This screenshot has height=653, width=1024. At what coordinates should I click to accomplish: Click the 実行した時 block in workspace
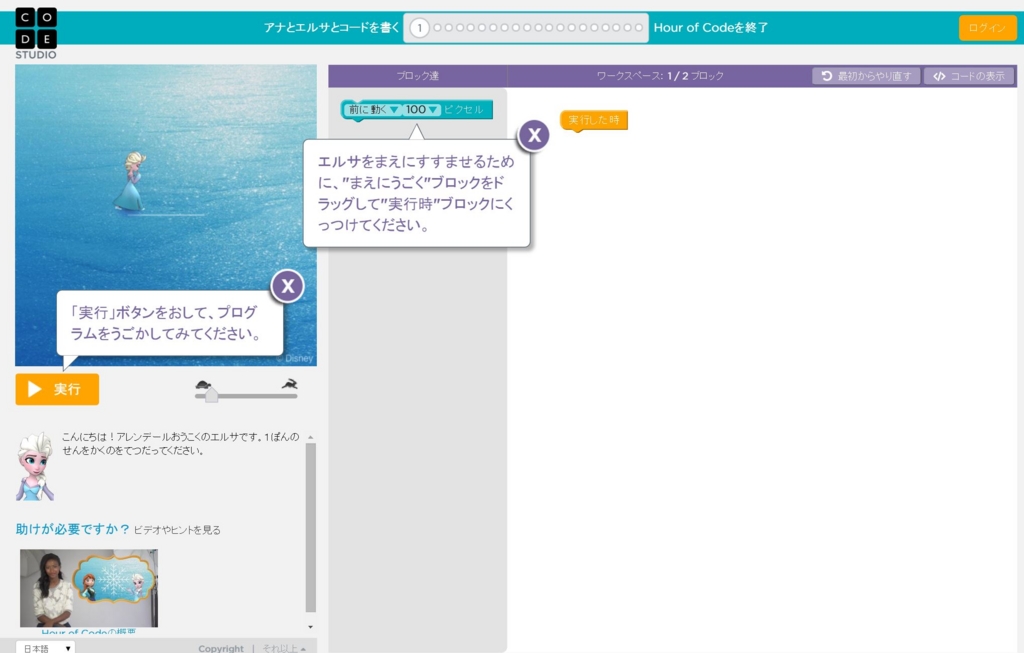594,120
